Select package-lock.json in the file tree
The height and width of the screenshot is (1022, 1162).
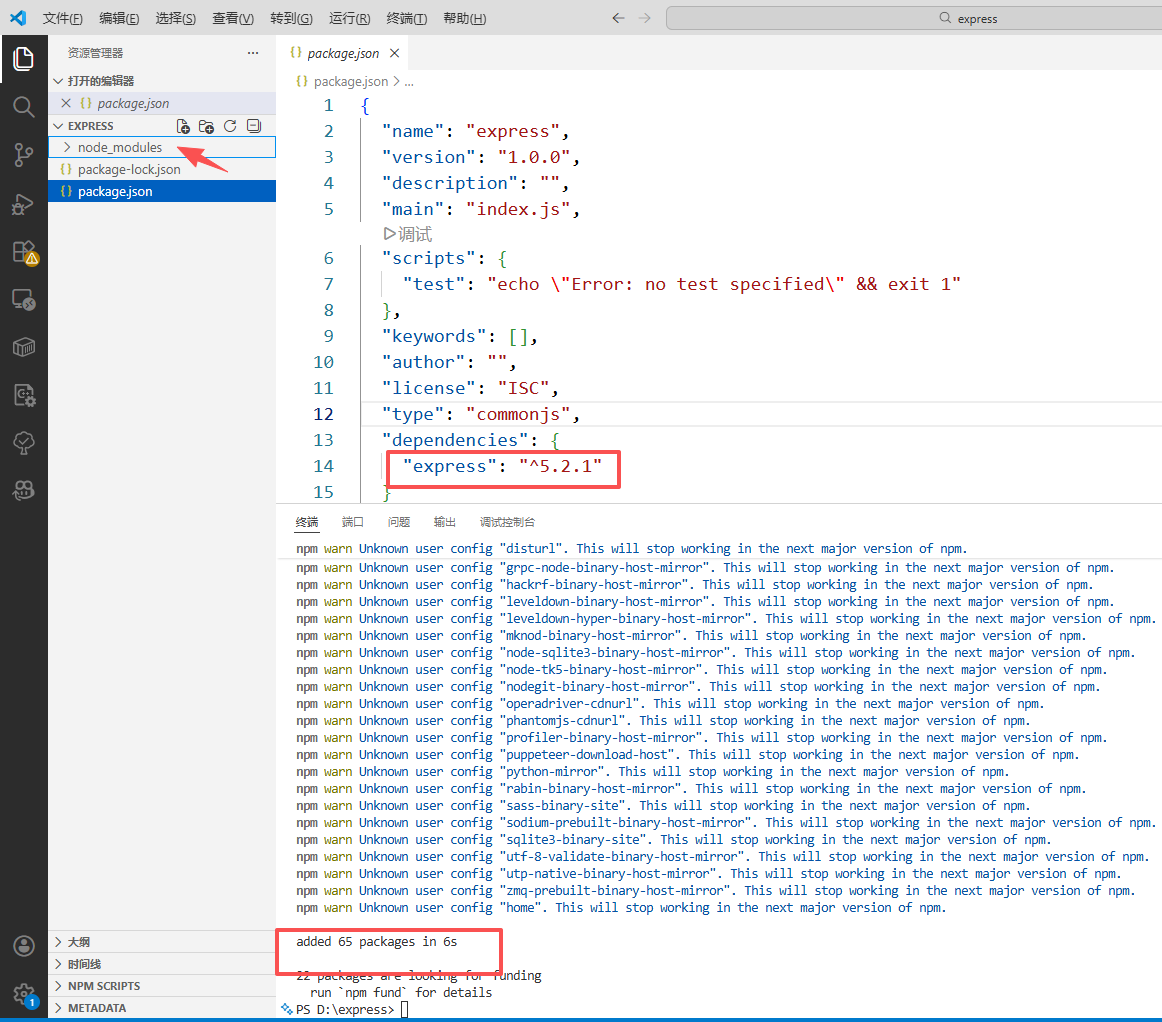coord(129,170)
